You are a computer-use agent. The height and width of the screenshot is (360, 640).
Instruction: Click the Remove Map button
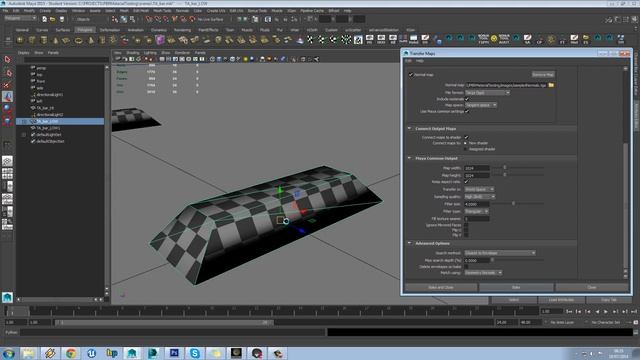pyautogui.click(x=543, y=75)
